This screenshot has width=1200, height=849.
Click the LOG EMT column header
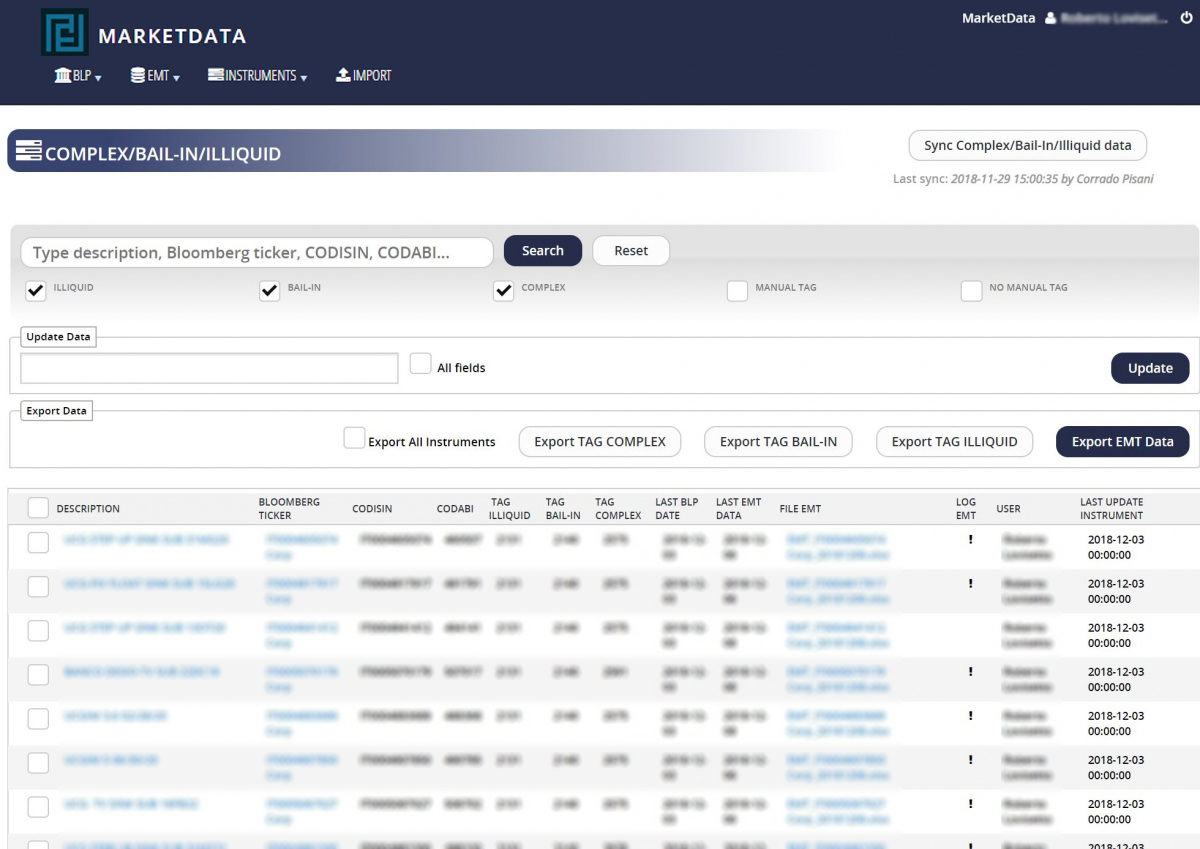[x=965, y=509]
